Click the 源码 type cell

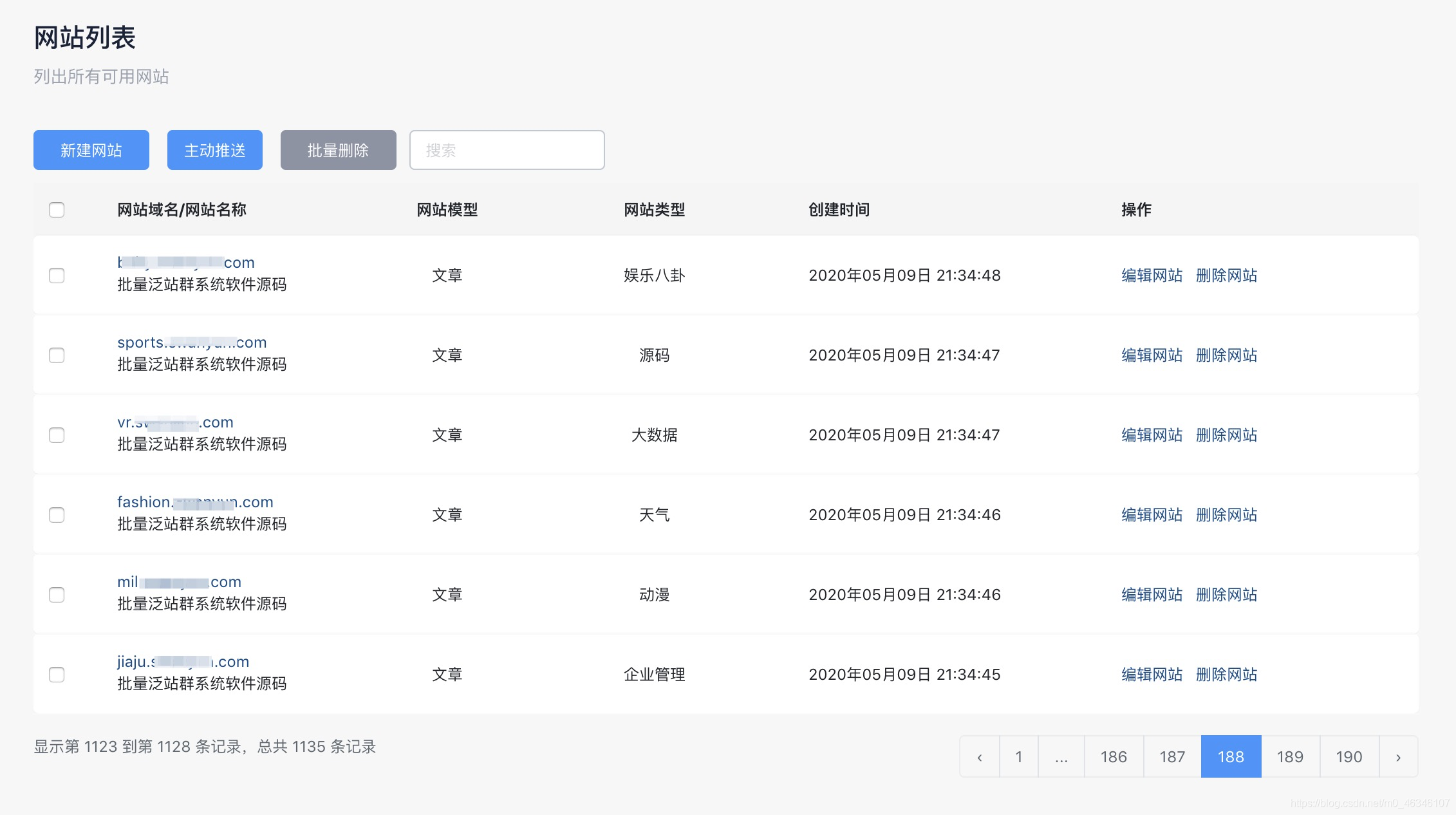[x=655, y=355]
